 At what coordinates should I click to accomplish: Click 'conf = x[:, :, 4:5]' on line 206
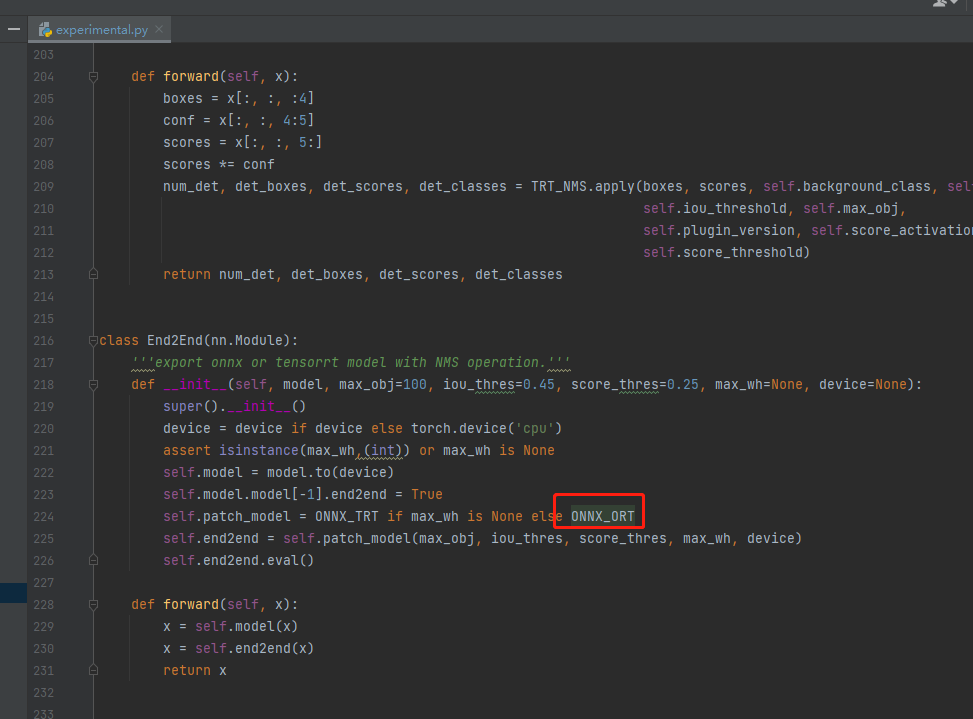click(x=239, y=120)
